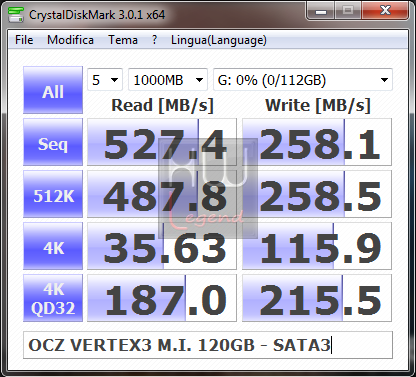Viewport: 416px width, 377px height.
Task: Start the 4K QD32 benchmark test
Action: [x=53, y=298]
